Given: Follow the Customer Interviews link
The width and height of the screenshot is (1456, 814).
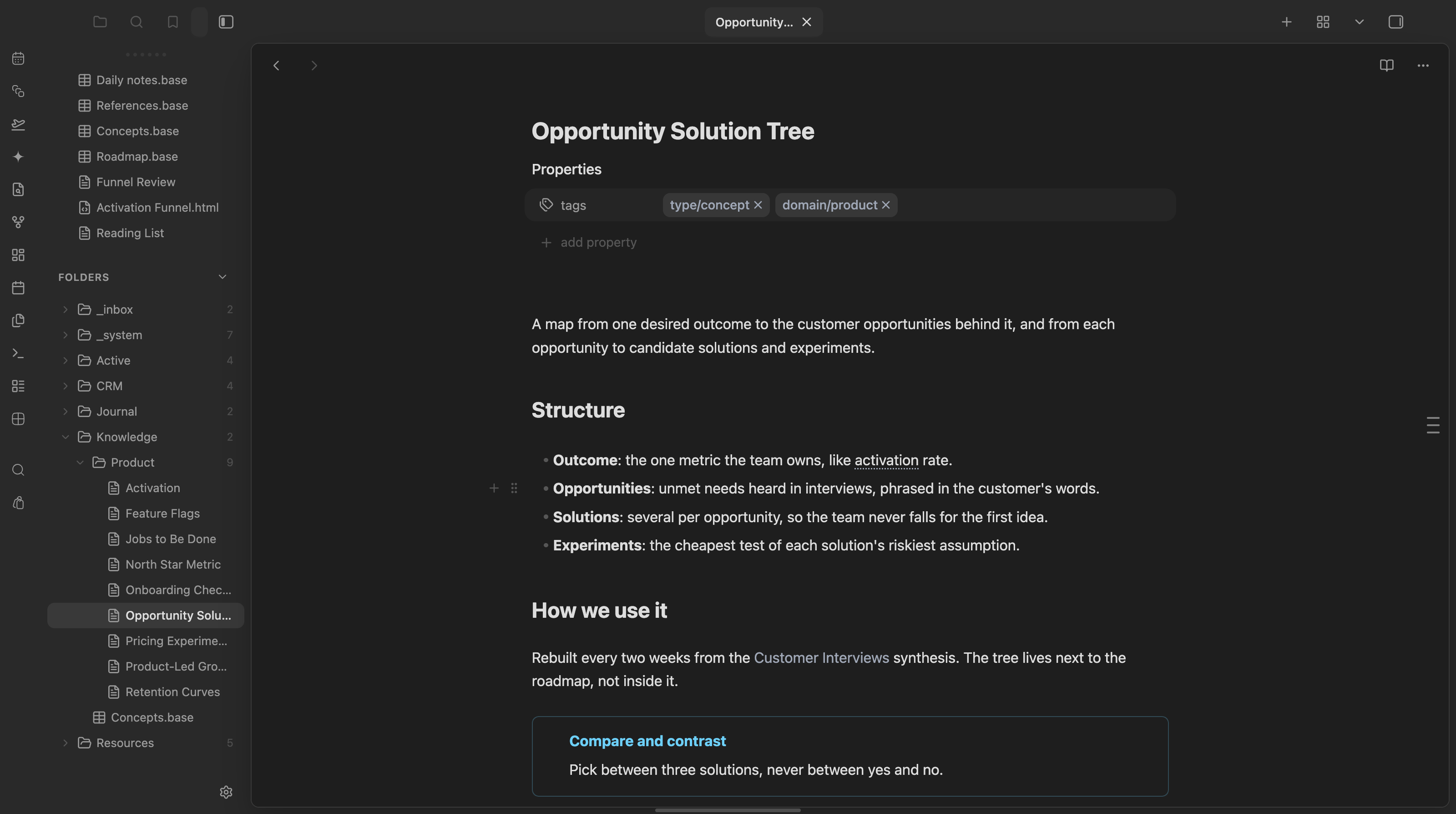Looking at the screenshot, I should coord(821,658).
